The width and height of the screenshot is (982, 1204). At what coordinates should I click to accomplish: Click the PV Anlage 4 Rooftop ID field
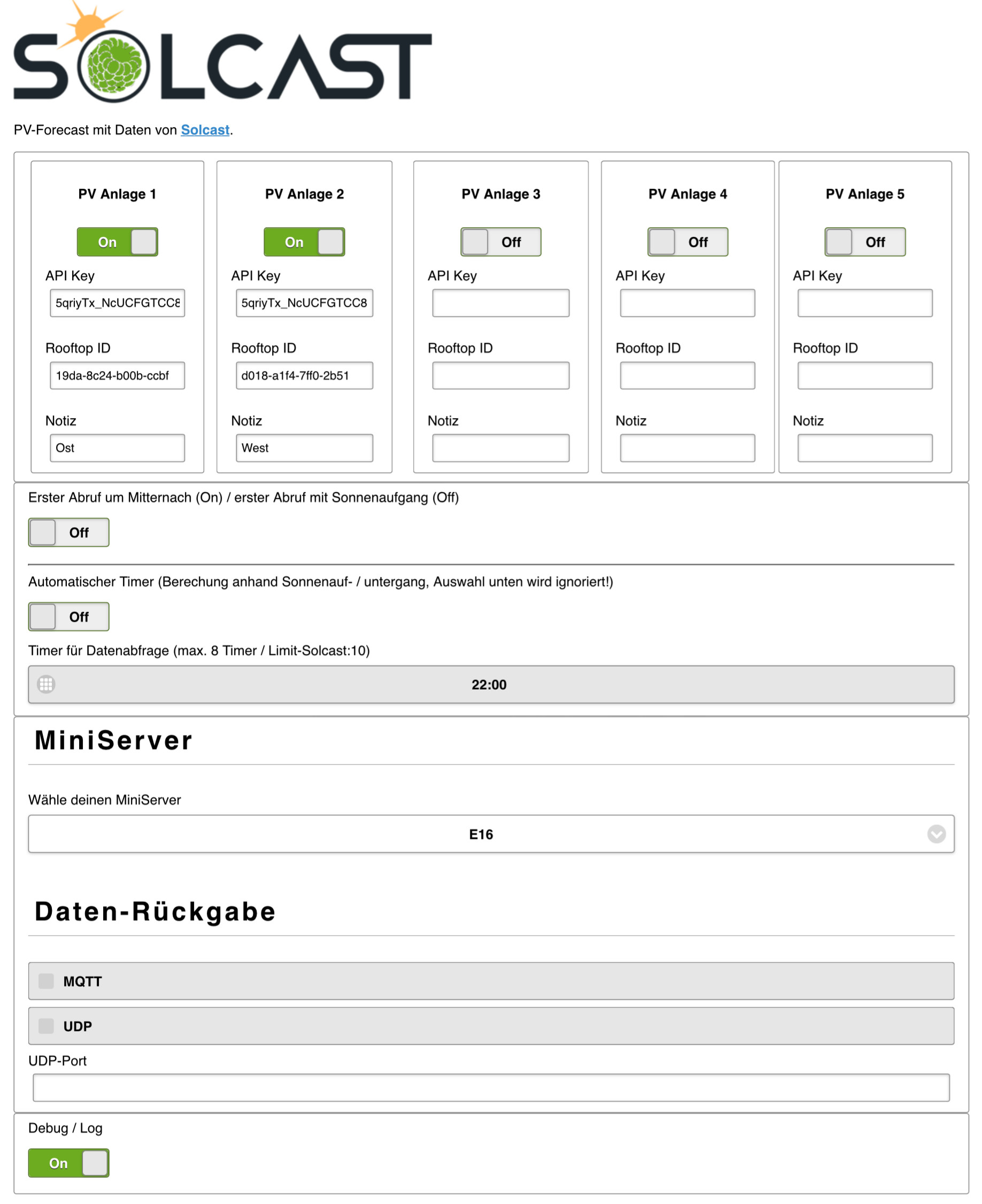[687, 376]
